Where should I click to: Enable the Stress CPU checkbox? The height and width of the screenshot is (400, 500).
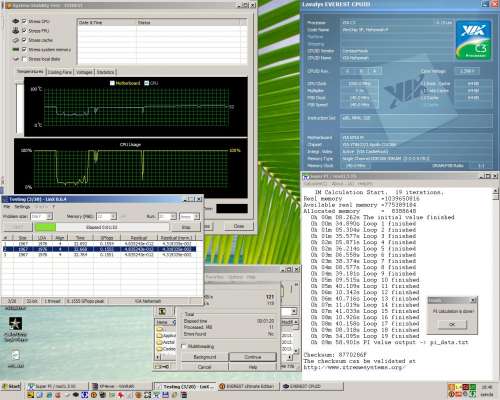pyautogui.click(x=24, y=21)
